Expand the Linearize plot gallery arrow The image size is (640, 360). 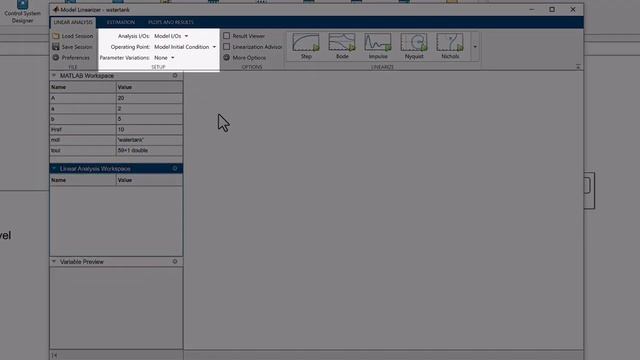[x=475, y=47]
